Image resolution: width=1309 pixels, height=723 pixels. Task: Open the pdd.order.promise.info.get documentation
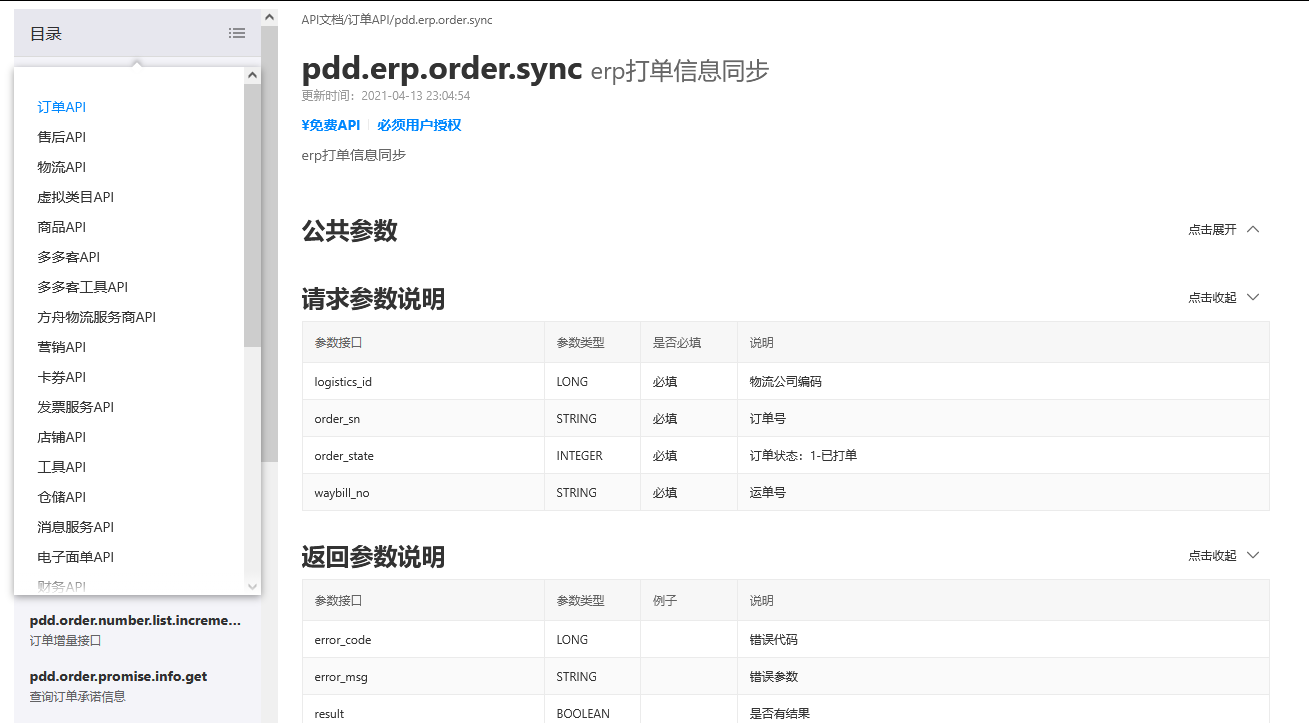(x=118, y=675)
